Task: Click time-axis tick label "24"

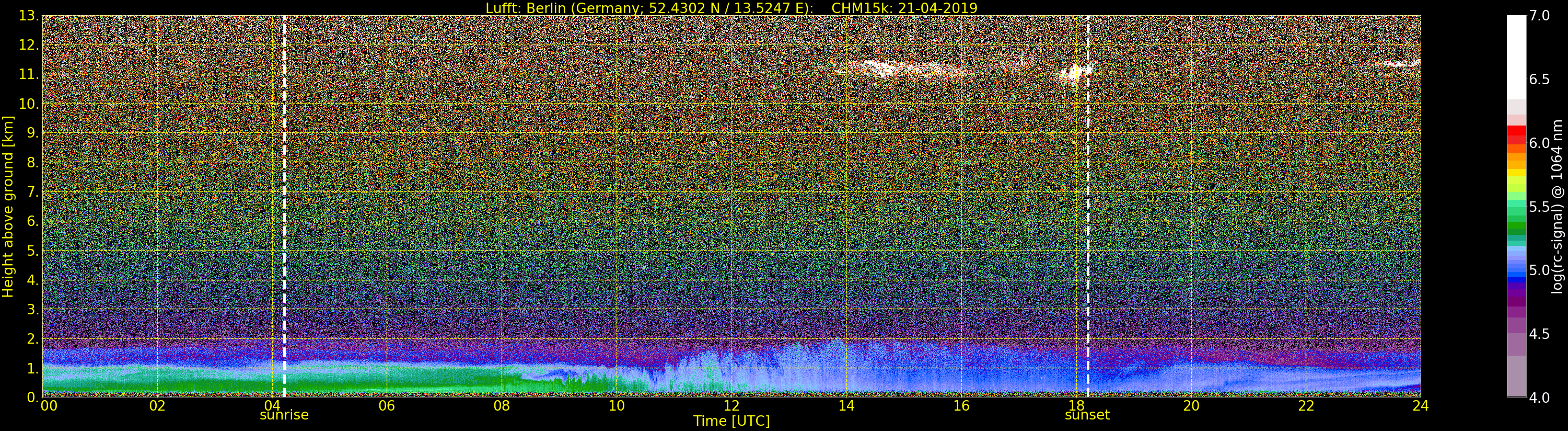Action: pos(1421,406)
